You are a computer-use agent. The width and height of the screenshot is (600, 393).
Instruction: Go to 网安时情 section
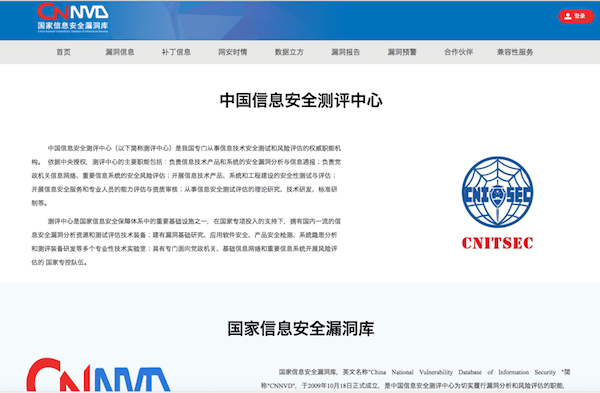point(233,52)
